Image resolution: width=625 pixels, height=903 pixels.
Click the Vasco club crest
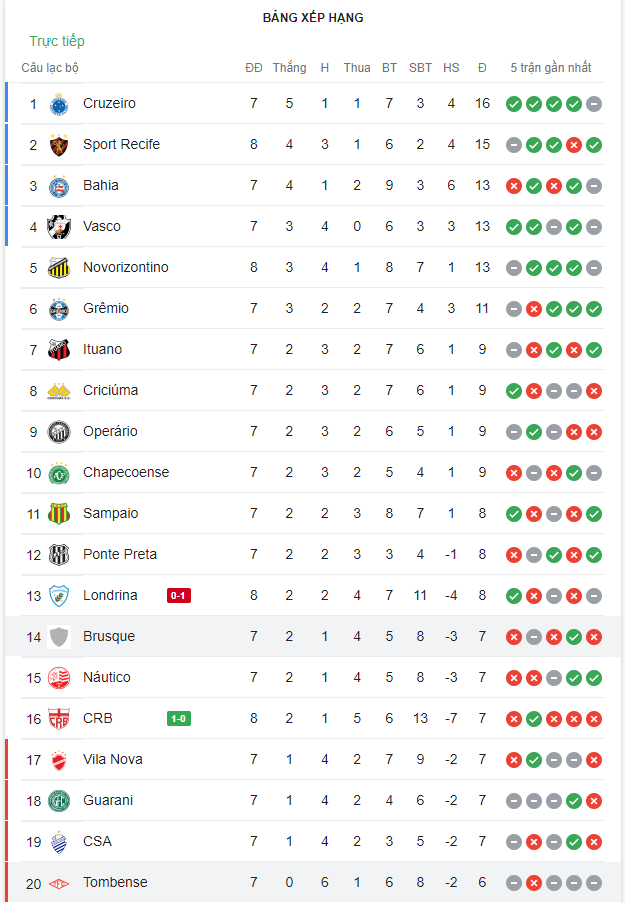[x=59, y=226]
